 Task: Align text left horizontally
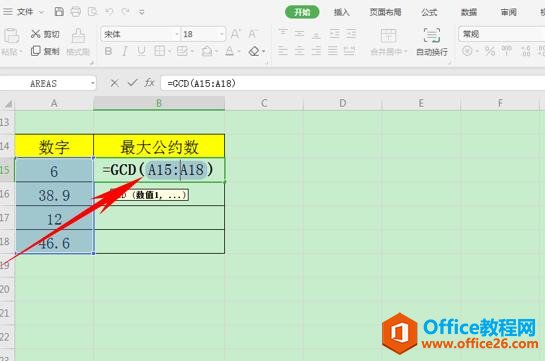pos(283,51)
